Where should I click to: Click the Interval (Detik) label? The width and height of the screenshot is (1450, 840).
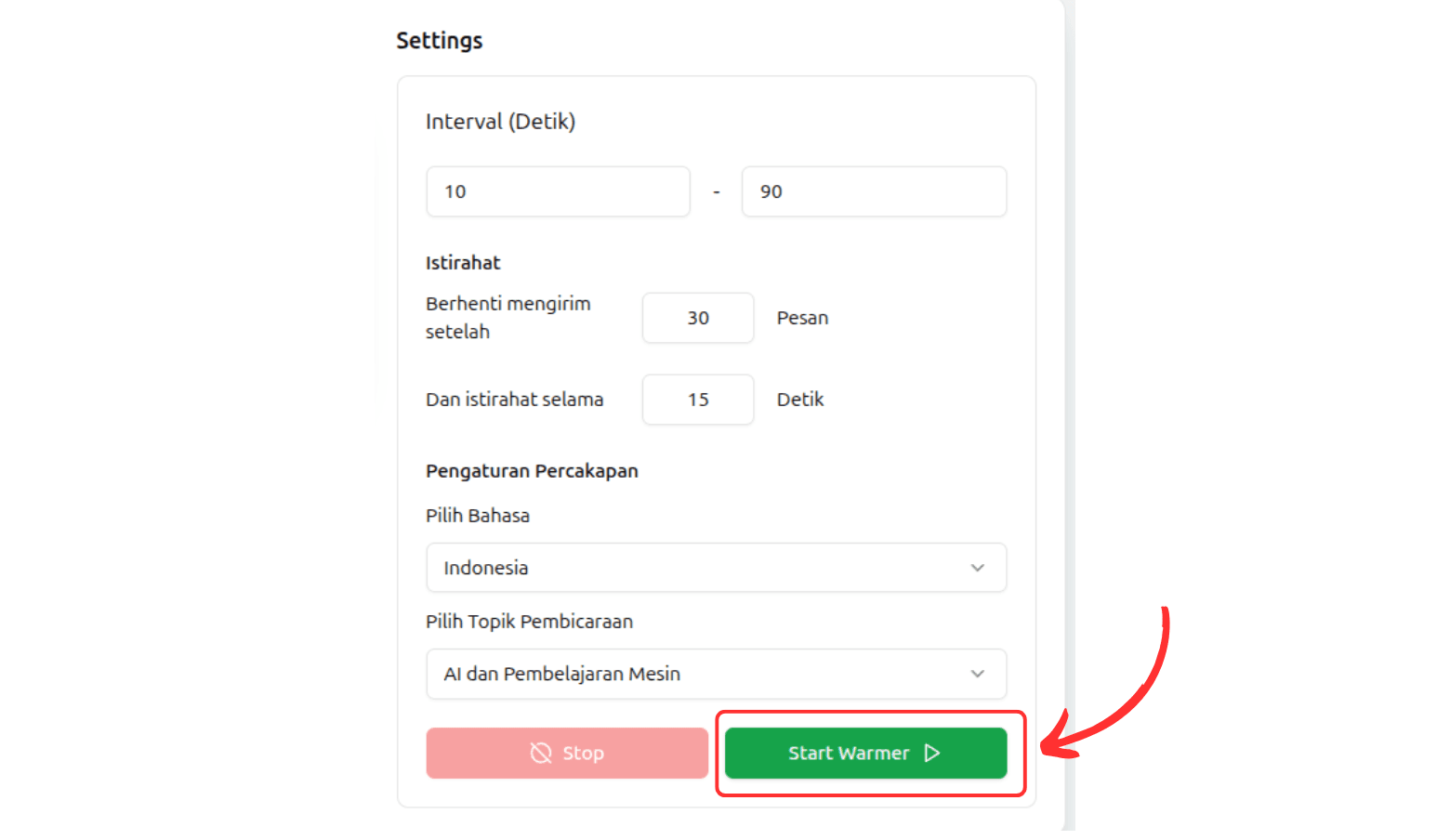point(500,122)
